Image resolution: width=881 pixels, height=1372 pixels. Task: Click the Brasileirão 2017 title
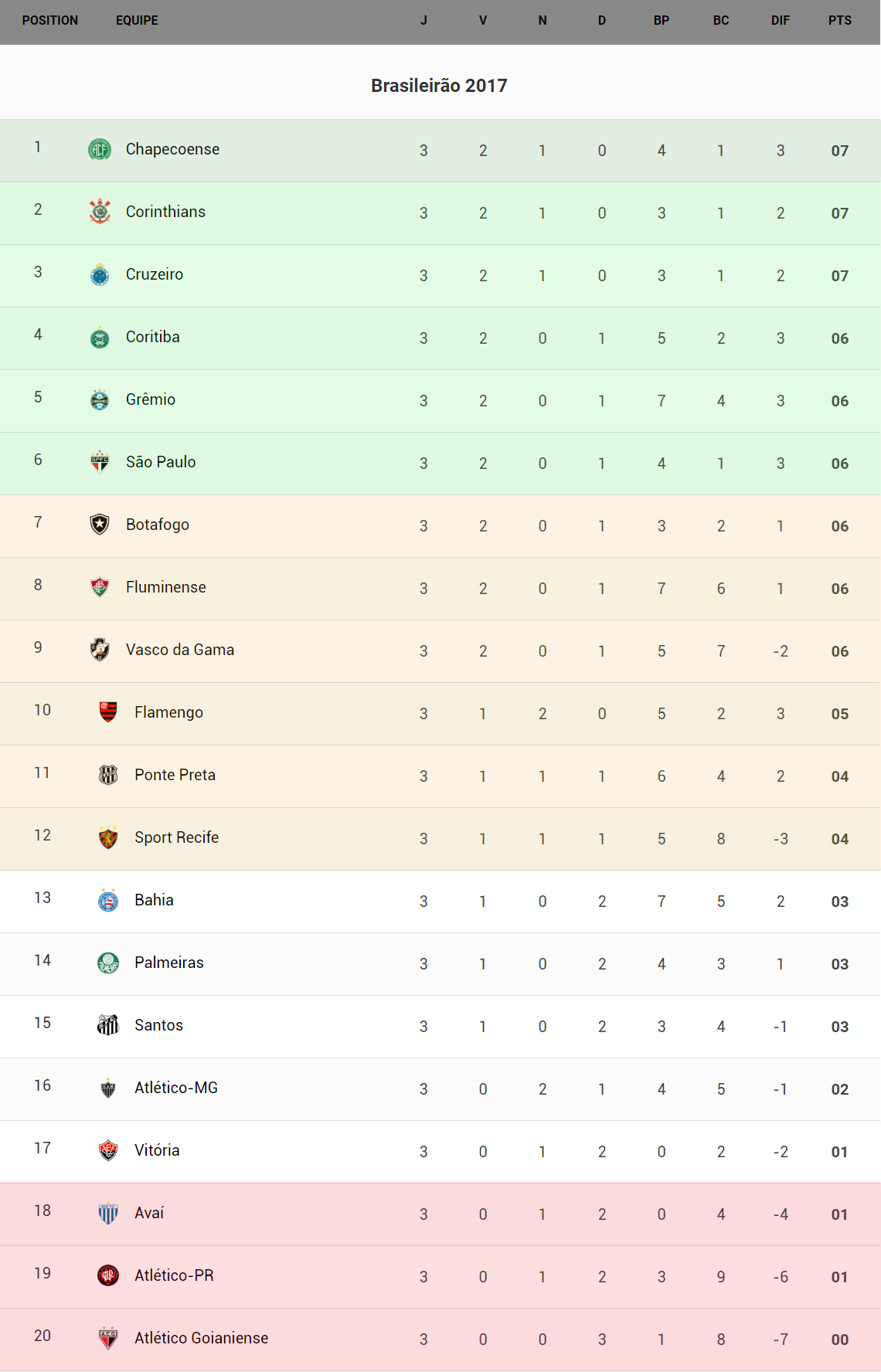coord(439,86)
